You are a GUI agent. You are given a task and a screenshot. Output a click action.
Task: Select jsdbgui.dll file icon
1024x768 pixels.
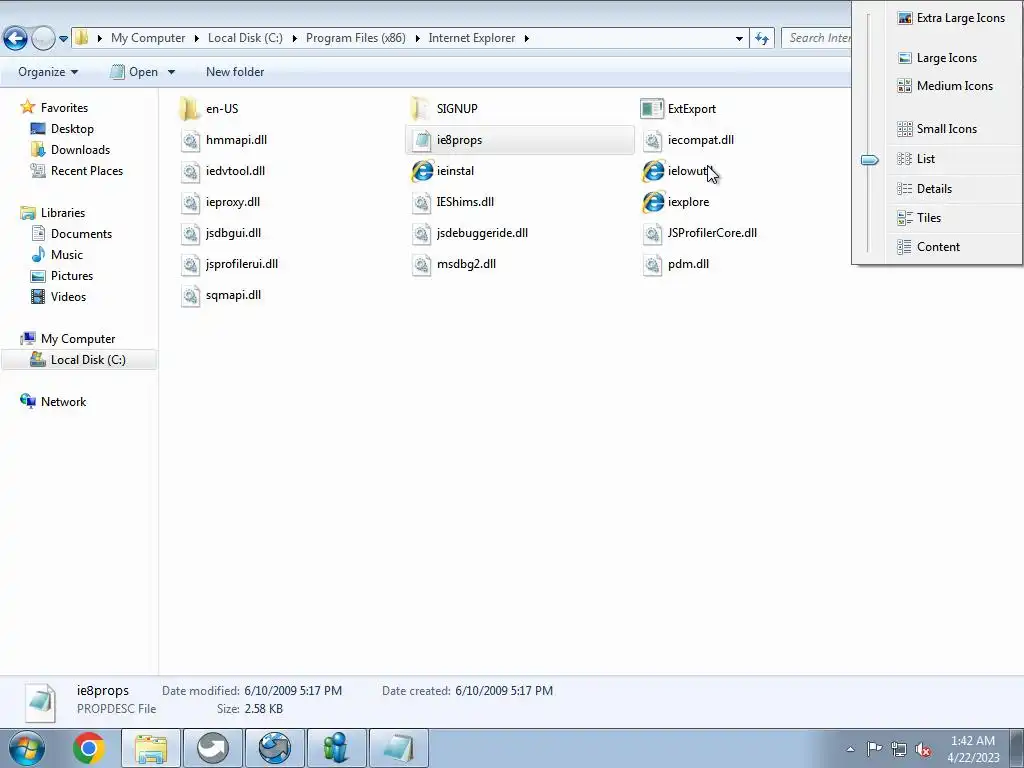pos(190,233)
